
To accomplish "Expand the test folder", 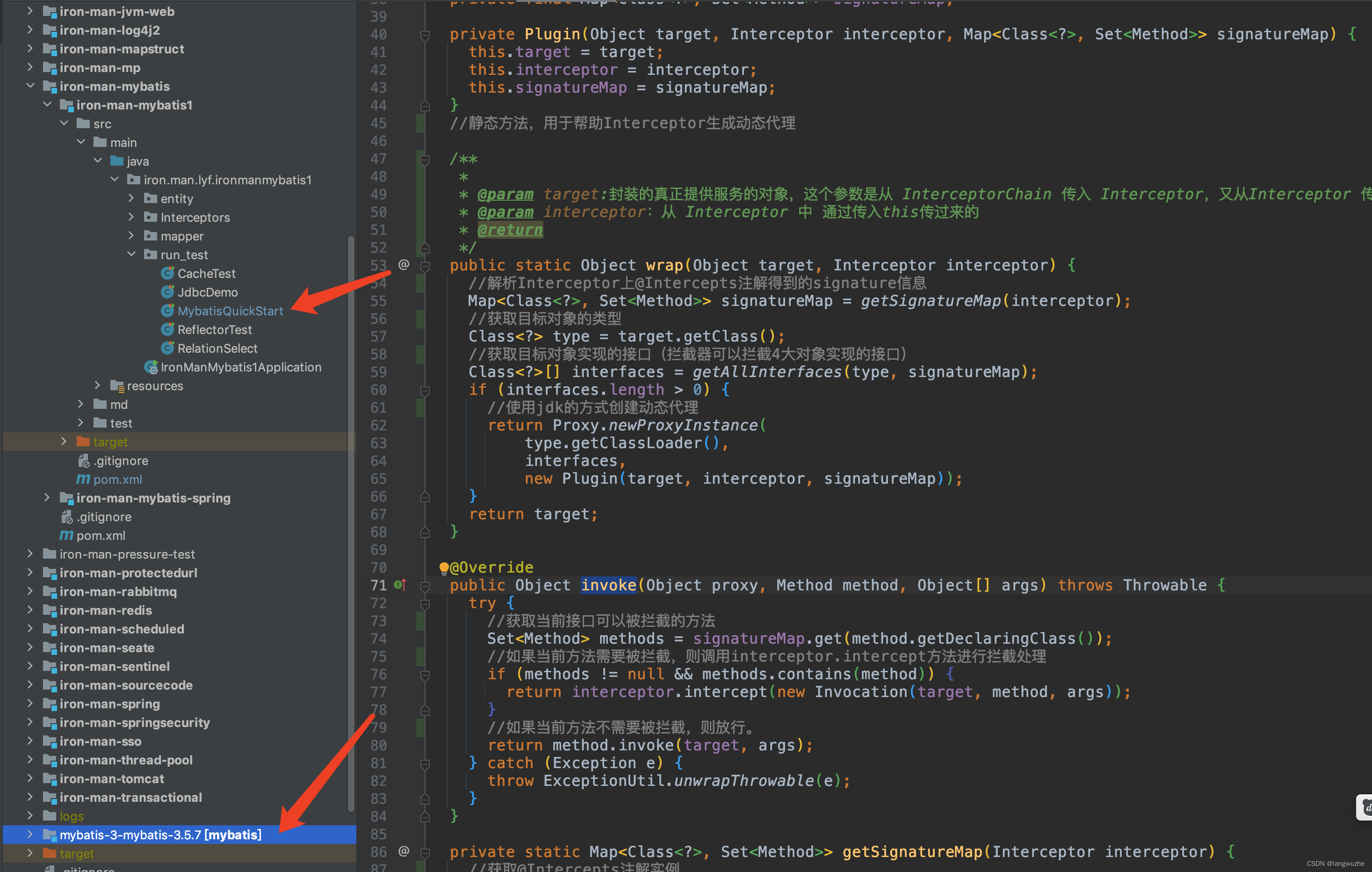I will [x=80, y=423].
